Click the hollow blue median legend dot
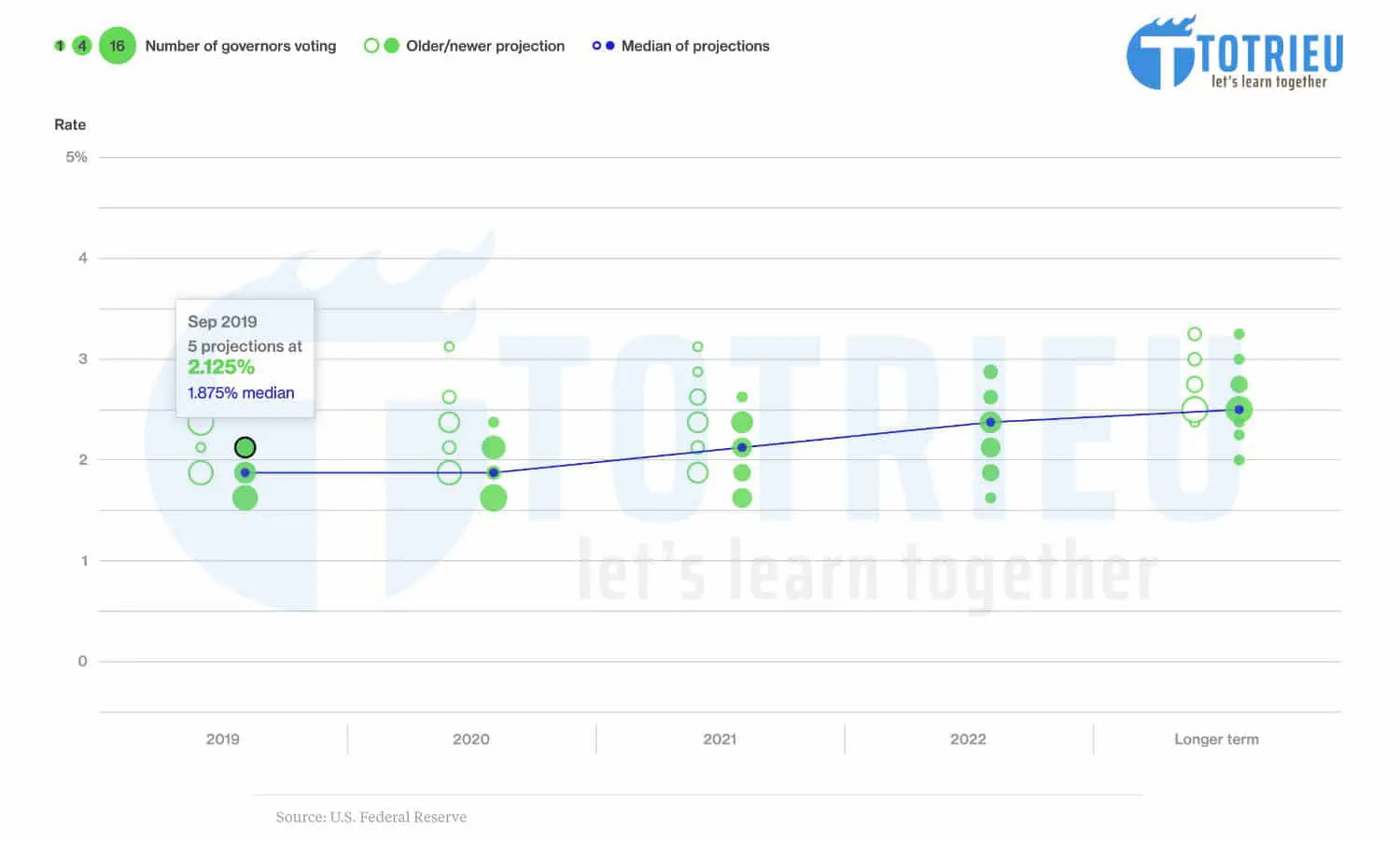 (596, 46)
